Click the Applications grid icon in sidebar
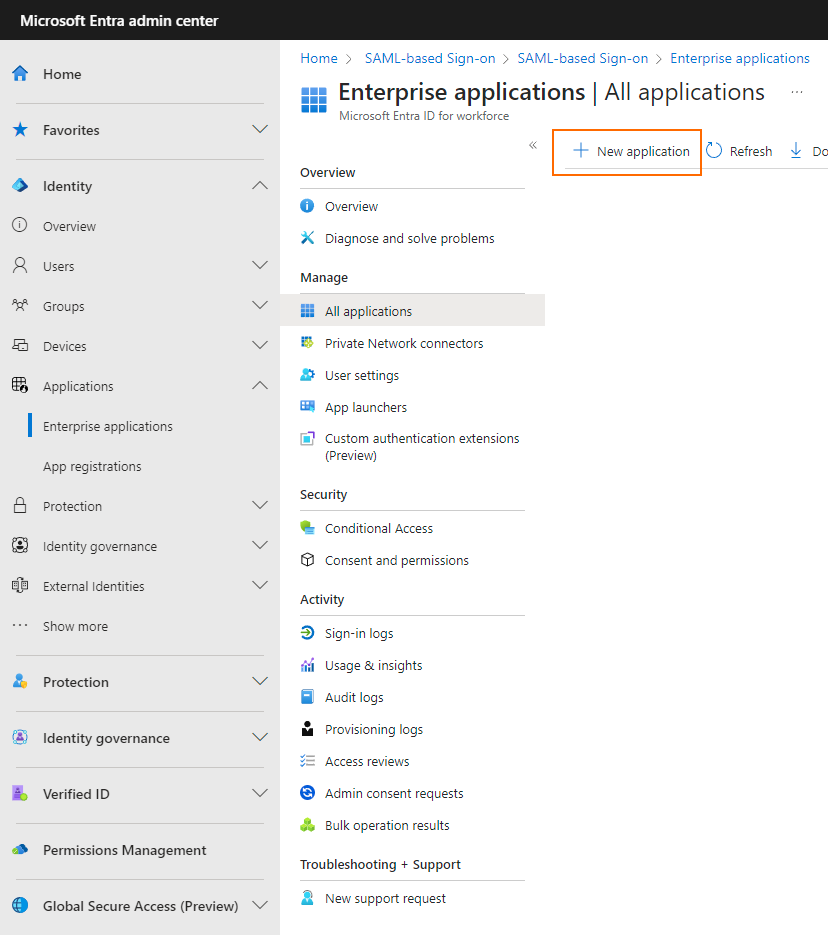The width and height of the screenshot is (828, 935). pos(20,385)
